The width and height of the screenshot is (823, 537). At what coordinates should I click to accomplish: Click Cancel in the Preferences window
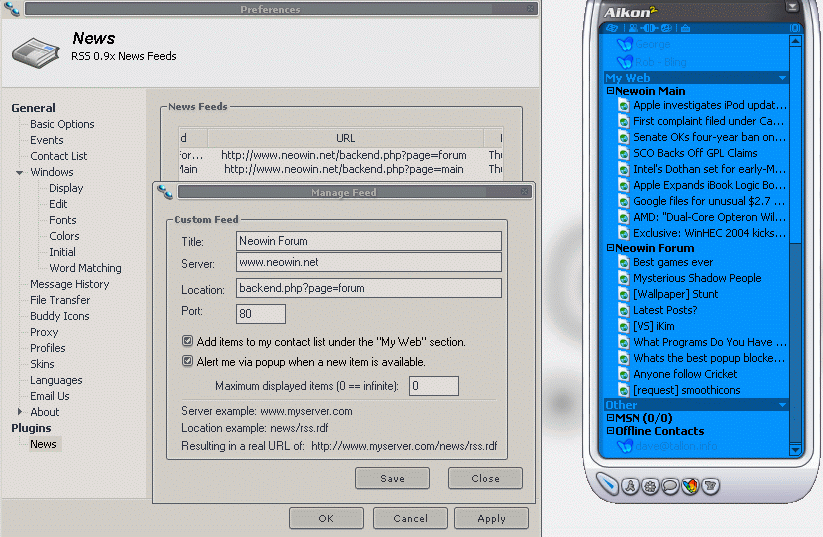click(410, 518)
